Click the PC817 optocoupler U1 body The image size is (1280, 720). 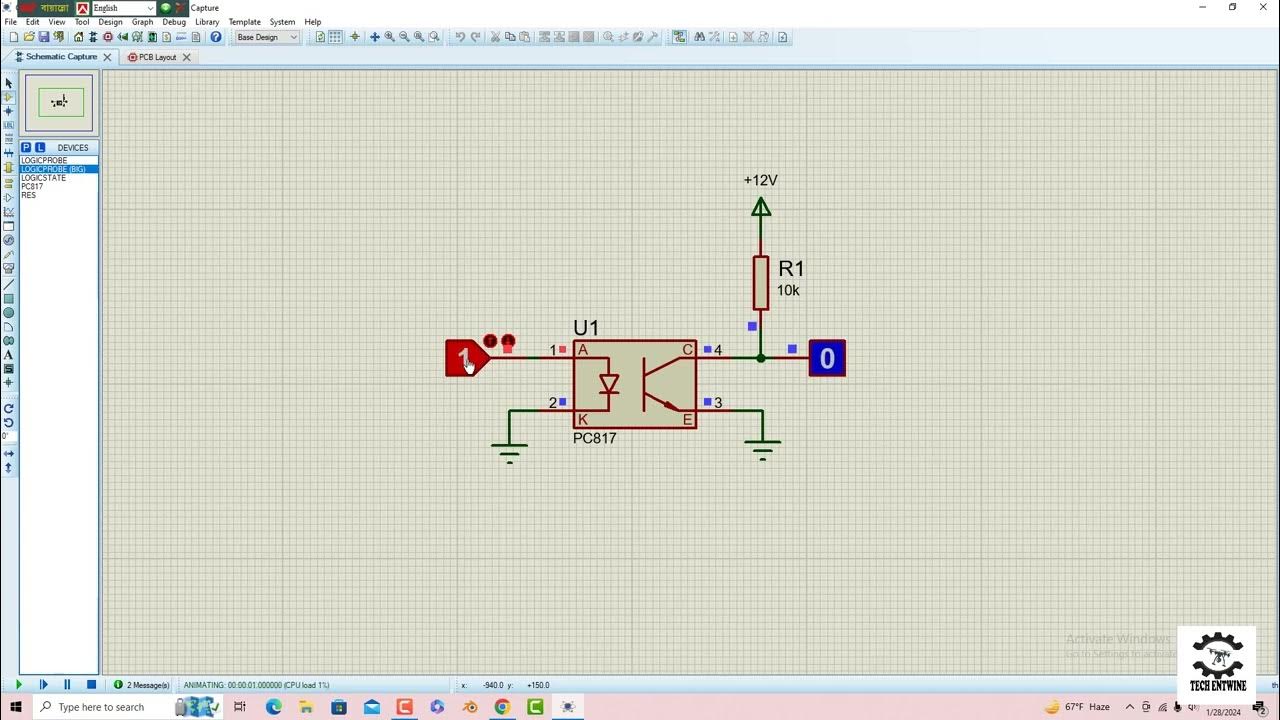pyautogui.click(x=635, y=384)
